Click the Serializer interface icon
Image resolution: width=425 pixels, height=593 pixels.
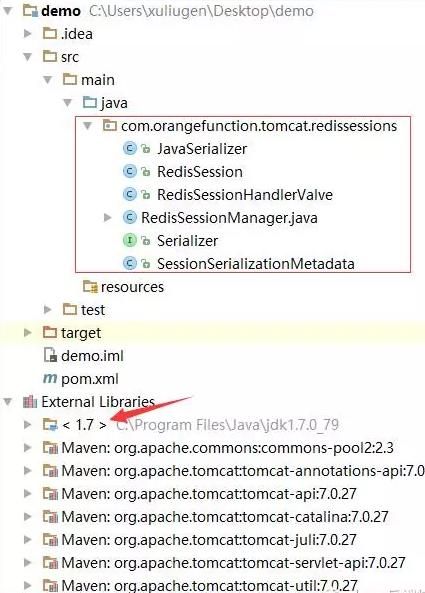coord(130,241)
